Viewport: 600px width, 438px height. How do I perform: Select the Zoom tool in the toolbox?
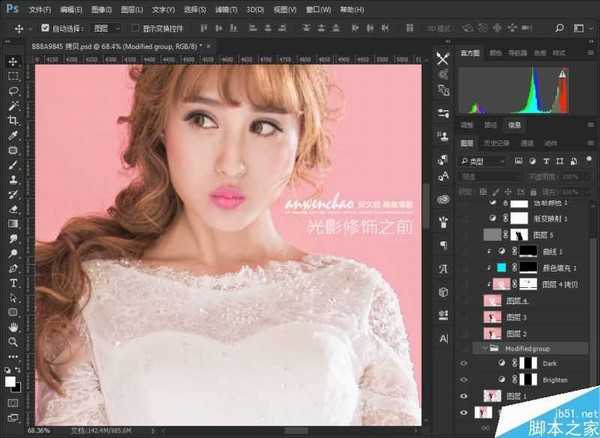13,342
